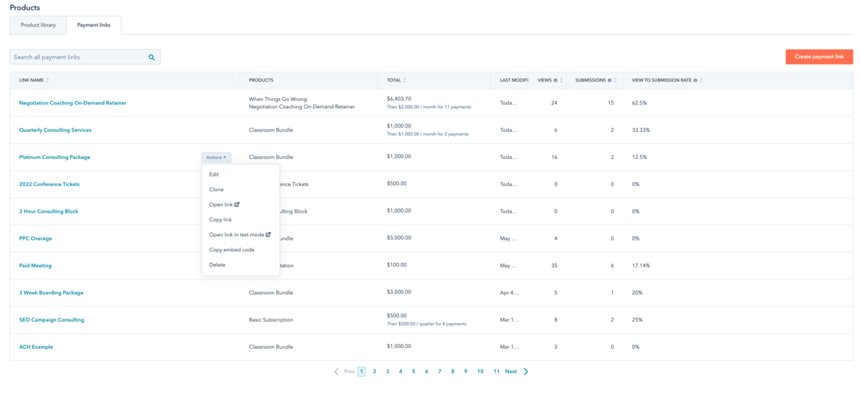This screenshot has width=860, height=401.
Task: Click 'When Things Go Wrong' product text
Action: [x=278, y=99]
